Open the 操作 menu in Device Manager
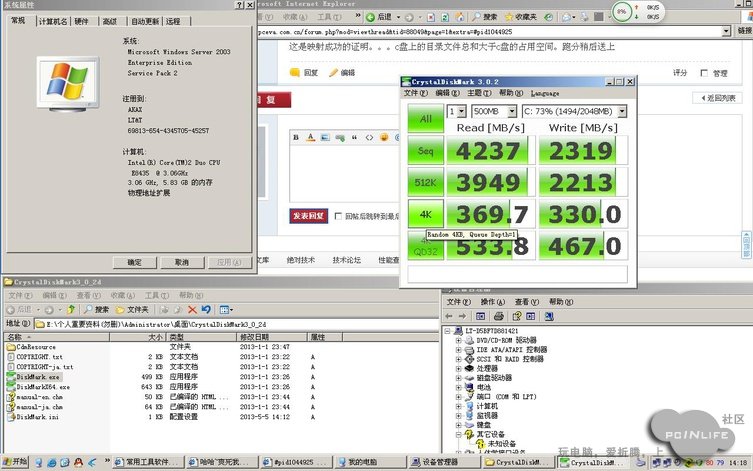The width and height of the screenshot is (753, 471). point(492,302)
